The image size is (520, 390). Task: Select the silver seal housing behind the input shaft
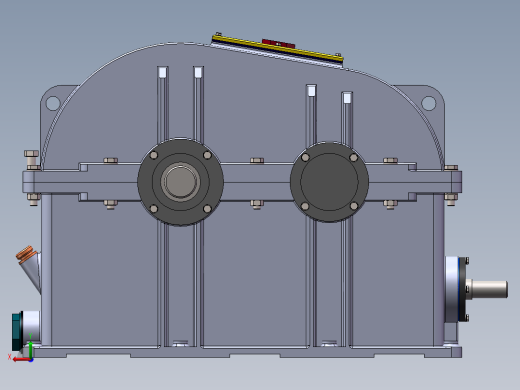[x=452, y=289]
